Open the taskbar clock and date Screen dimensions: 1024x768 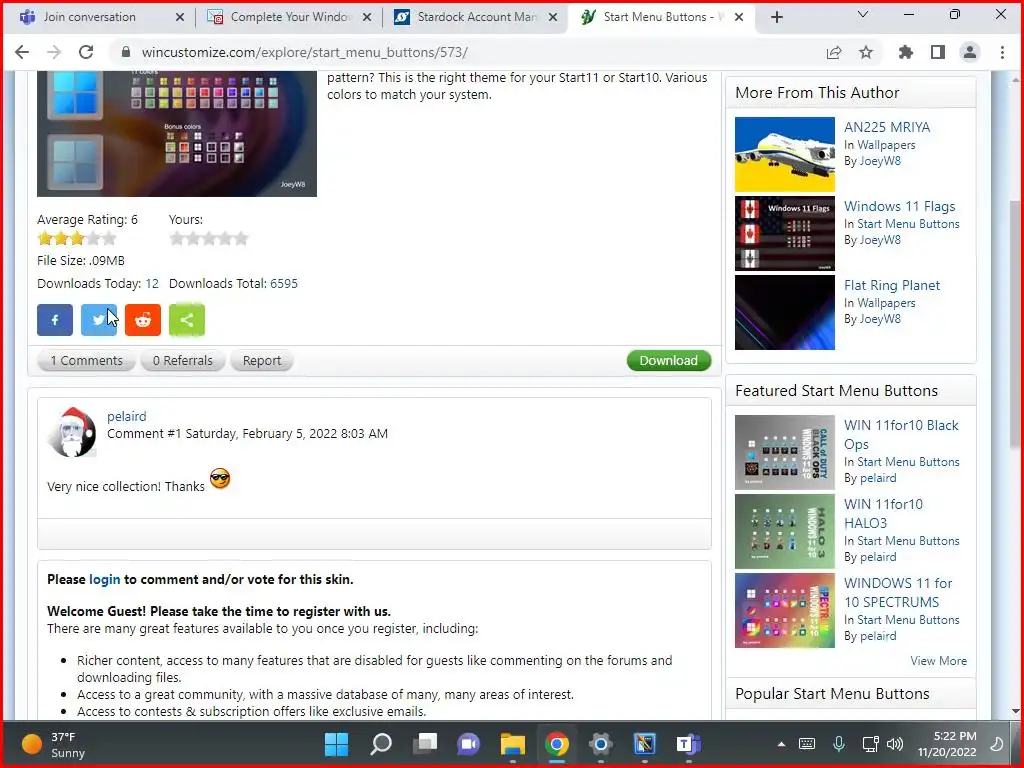(x=947, y=744)
